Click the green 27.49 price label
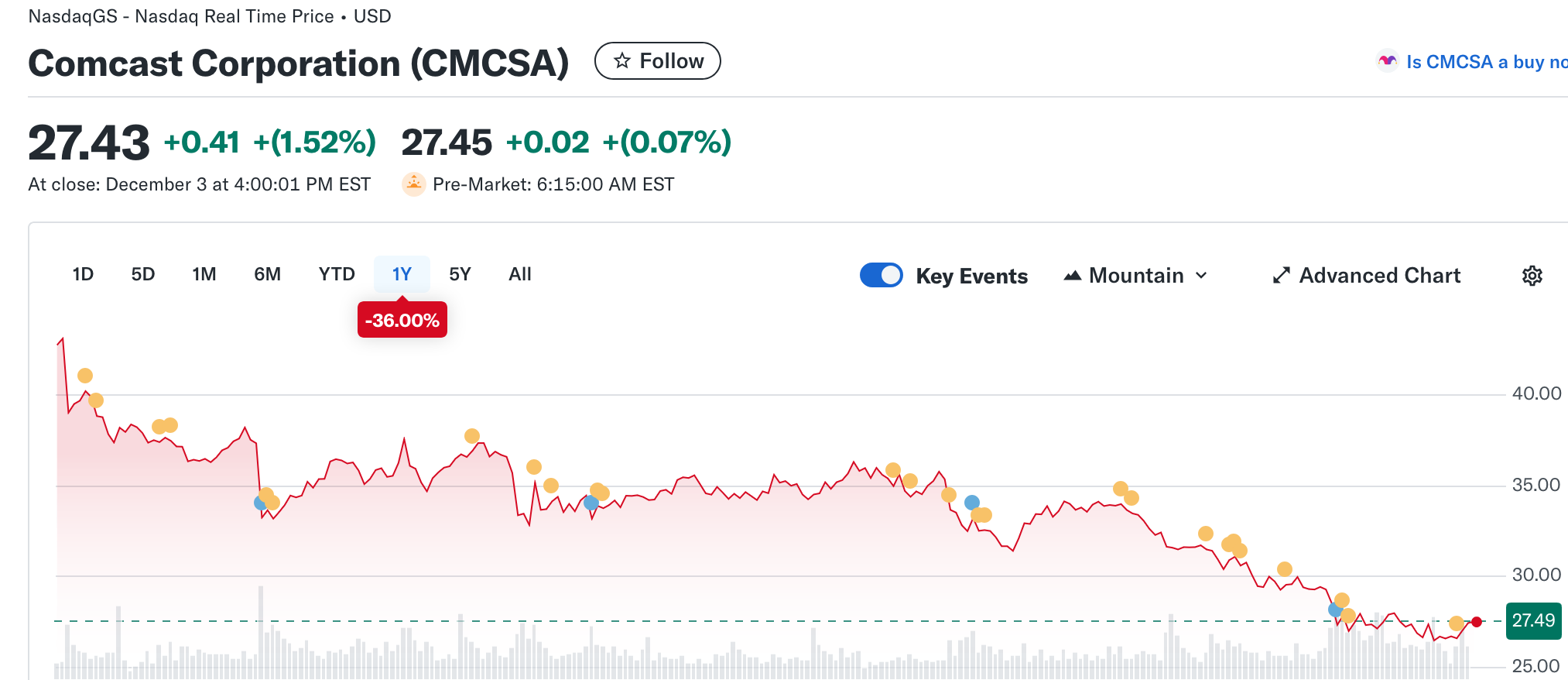The width and height of the screenshot is (1568, 680). click(x=1533, y=621)
